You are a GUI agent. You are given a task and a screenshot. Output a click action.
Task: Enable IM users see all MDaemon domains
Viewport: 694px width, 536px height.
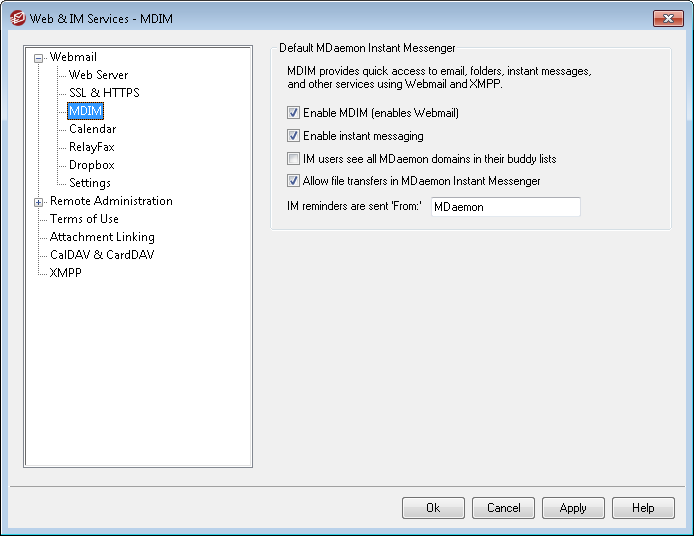click(293, 158)
